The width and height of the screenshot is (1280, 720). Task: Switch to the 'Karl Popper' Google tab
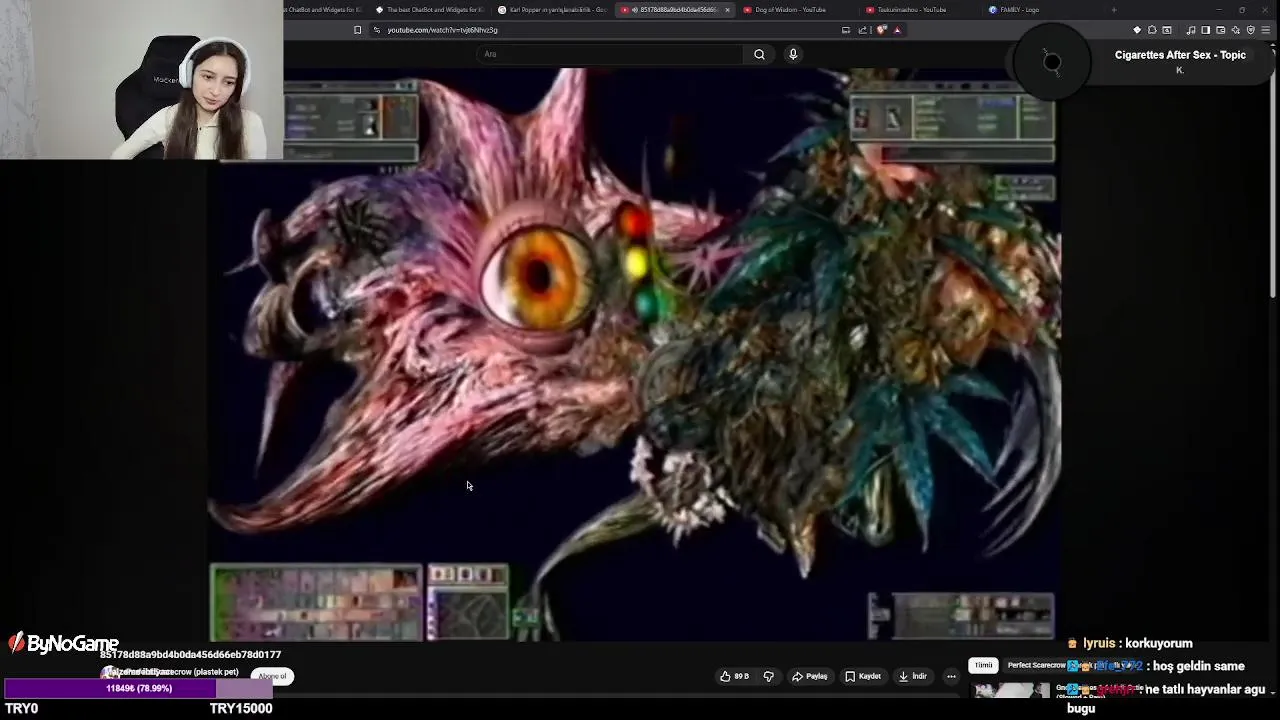click(x=553, y=10)
